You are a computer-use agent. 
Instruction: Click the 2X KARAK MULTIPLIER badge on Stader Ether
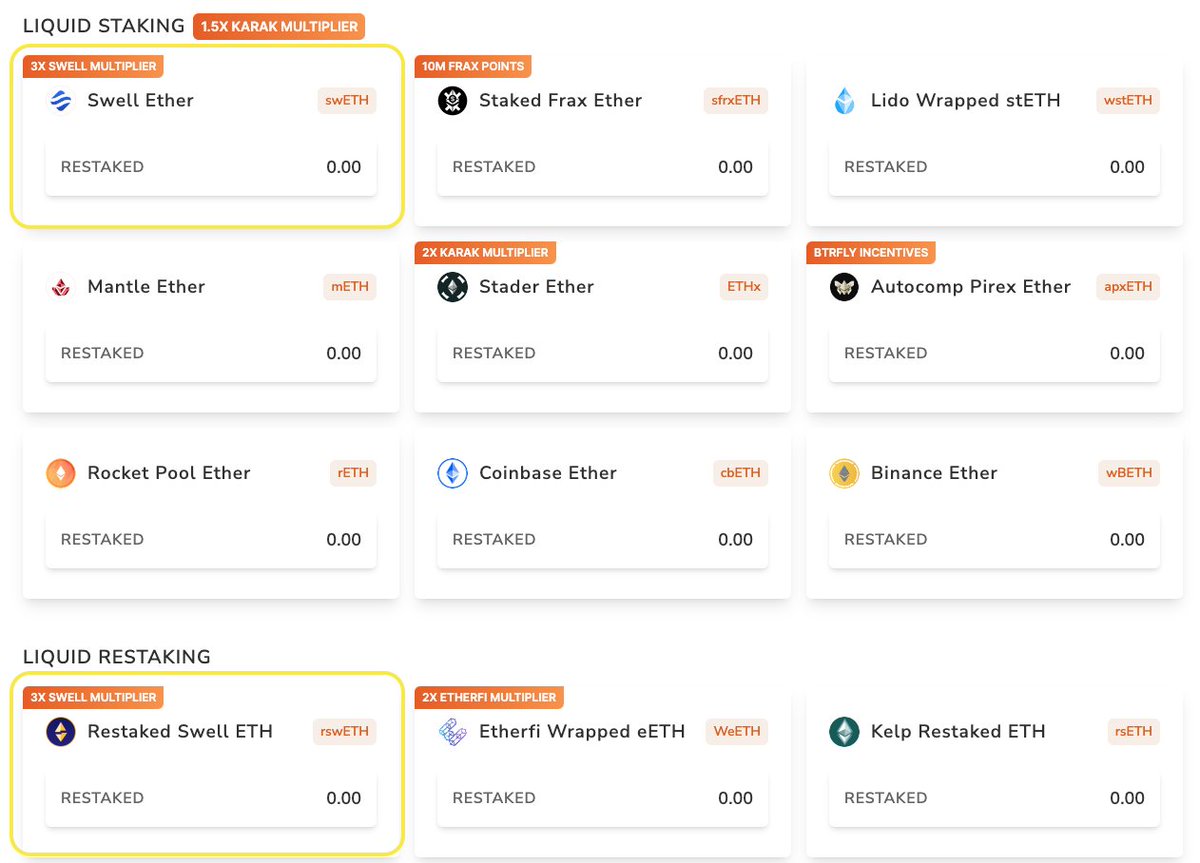pyautogui.click(x=485, y=253)
